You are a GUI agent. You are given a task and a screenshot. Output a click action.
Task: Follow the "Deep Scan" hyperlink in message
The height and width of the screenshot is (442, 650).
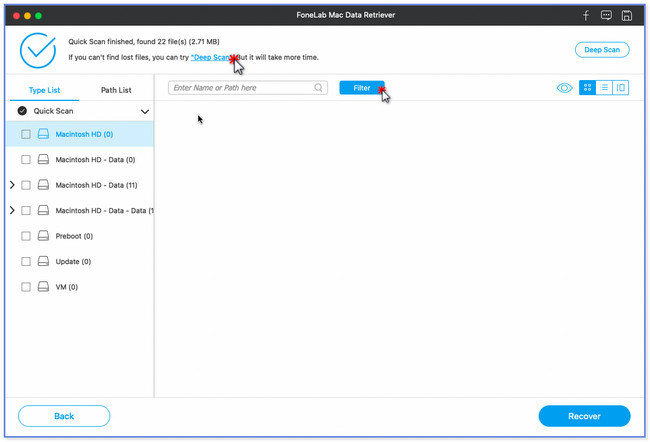[210, 58]
